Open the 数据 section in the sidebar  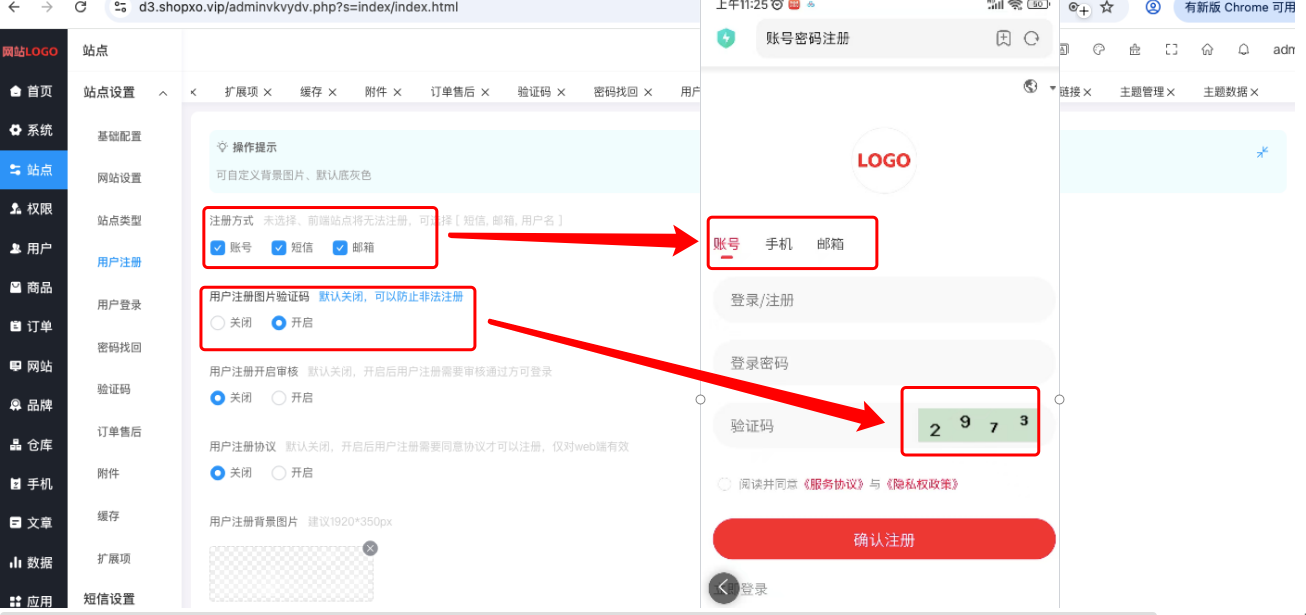coord(33,562)
